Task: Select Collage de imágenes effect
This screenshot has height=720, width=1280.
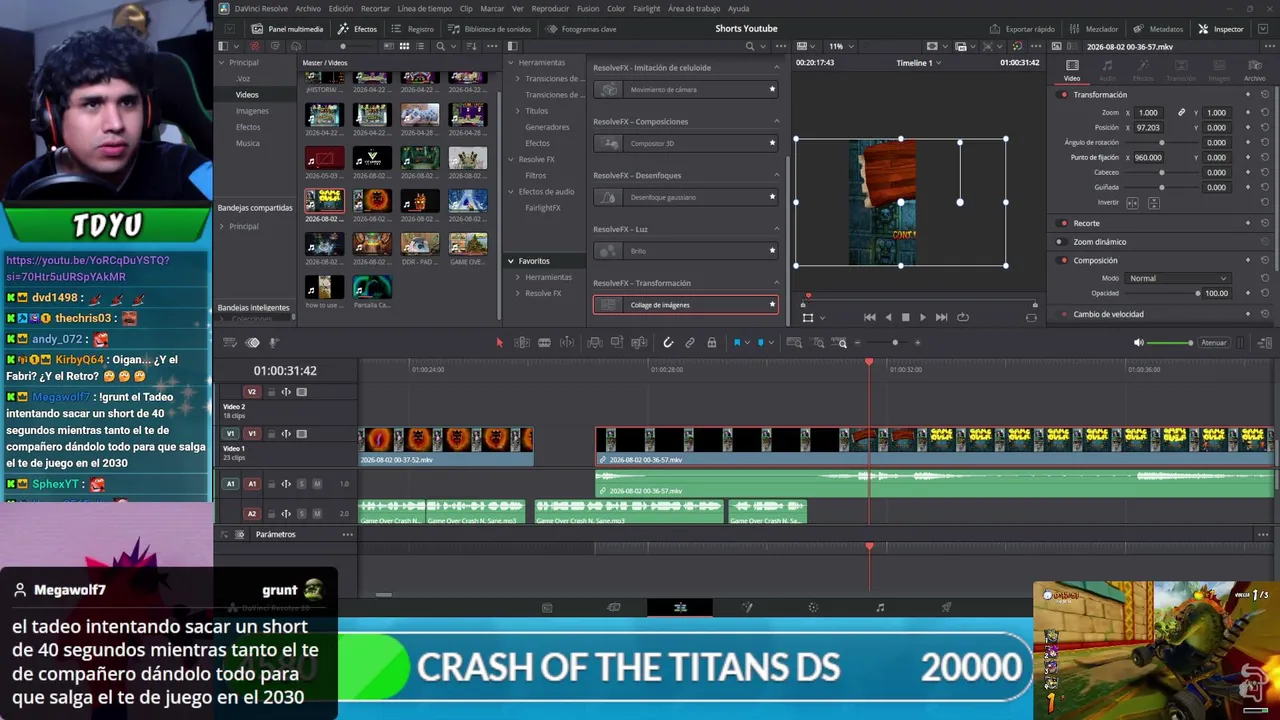Action: coord(686,305)
